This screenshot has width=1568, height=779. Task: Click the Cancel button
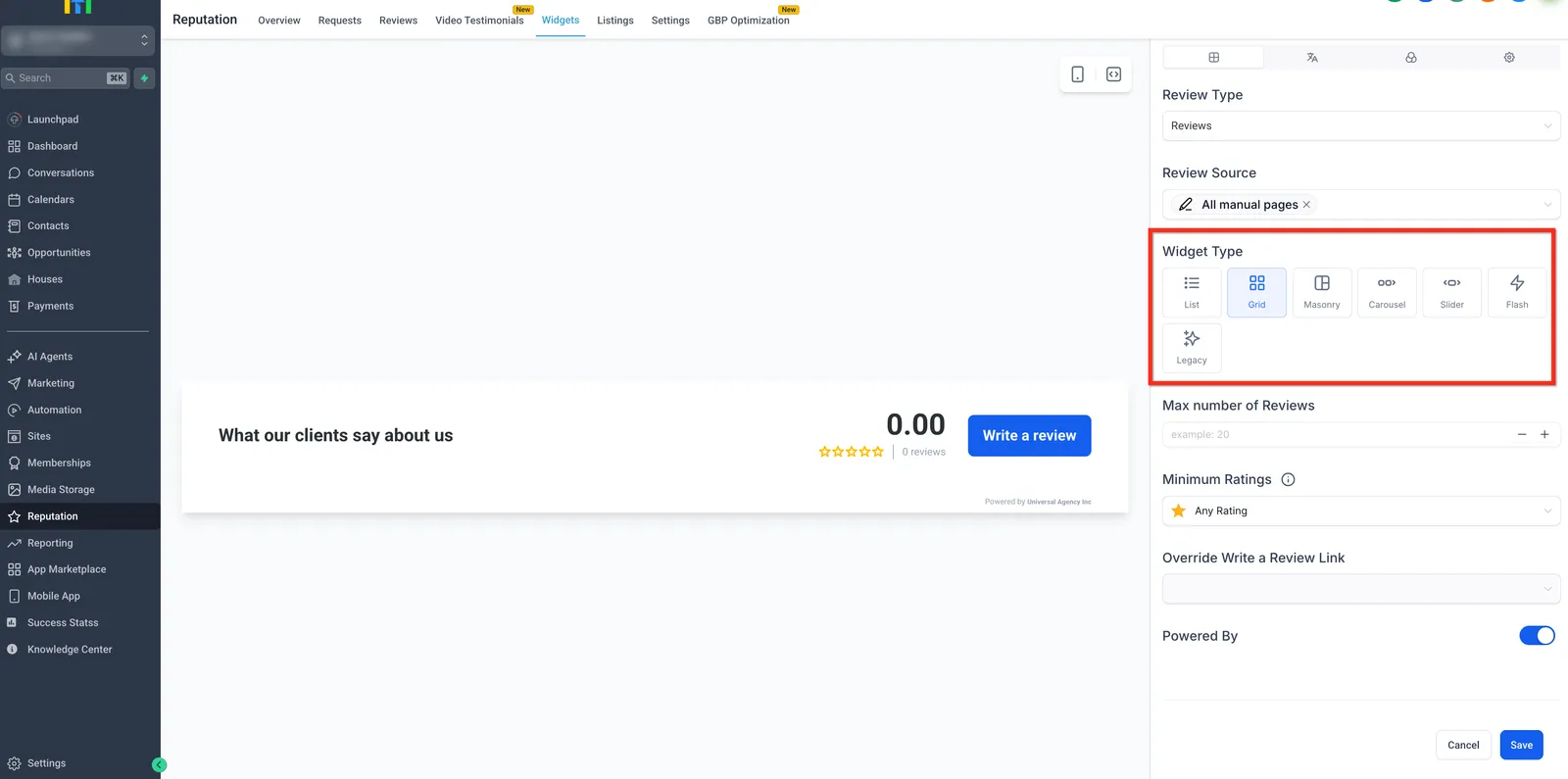(x=1463, y=746)
